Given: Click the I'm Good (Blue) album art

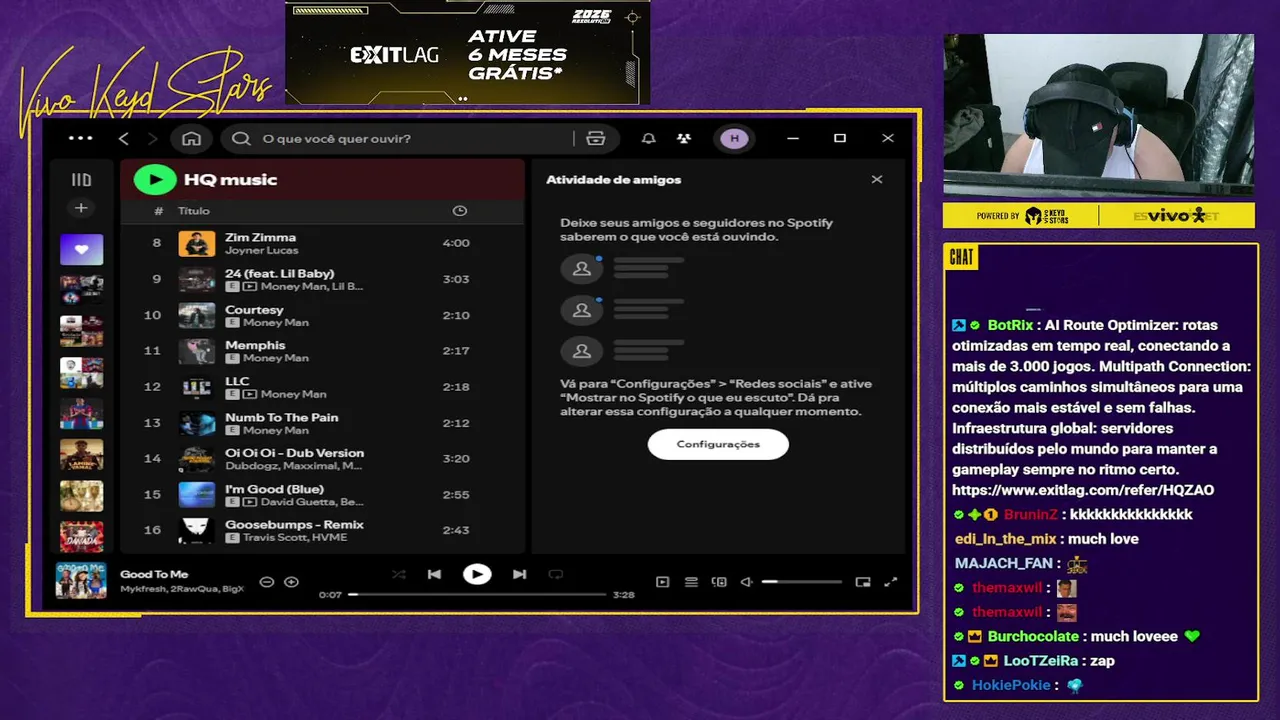Looking at the screenshot, I should pyautogui.click(x=197, y=495).
